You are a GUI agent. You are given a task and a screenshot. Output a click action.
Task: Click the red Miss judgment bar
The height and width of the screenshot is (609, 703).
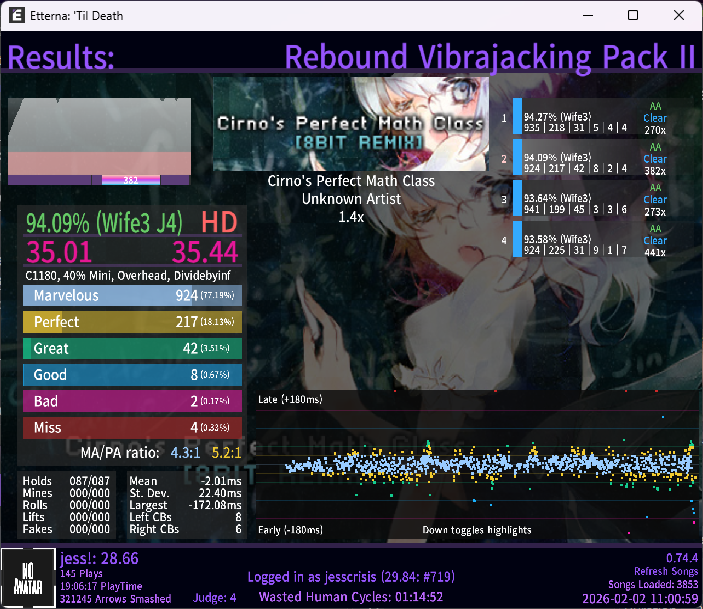(133, 428)
